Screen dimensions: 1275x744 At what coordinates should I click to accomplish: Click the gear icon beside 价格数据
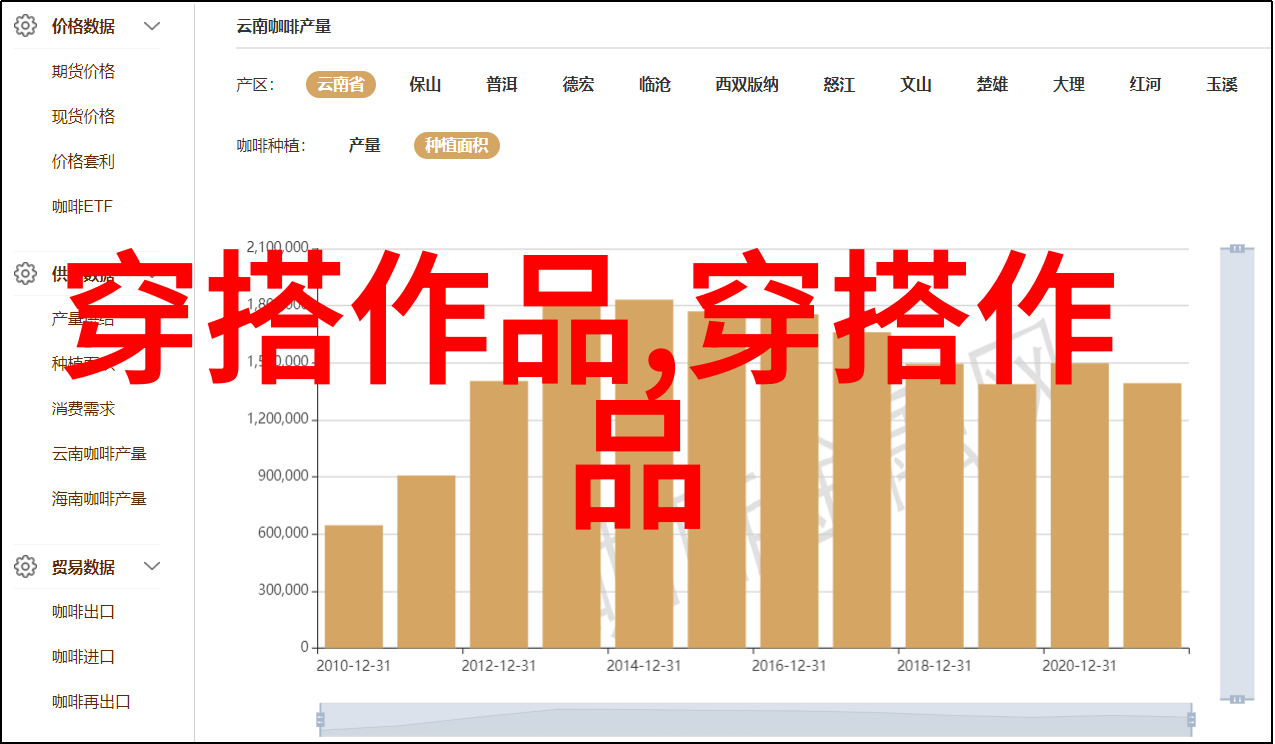pos(25,27)
